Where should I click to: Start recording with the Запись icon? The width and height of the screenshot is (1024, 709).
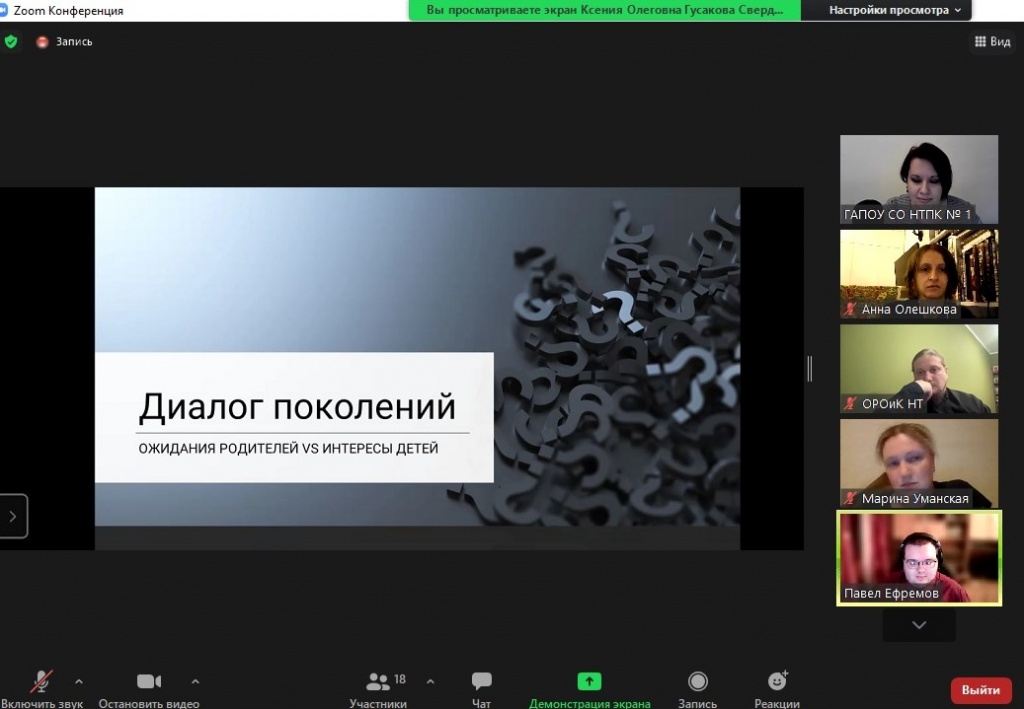[x=698, y=682]
